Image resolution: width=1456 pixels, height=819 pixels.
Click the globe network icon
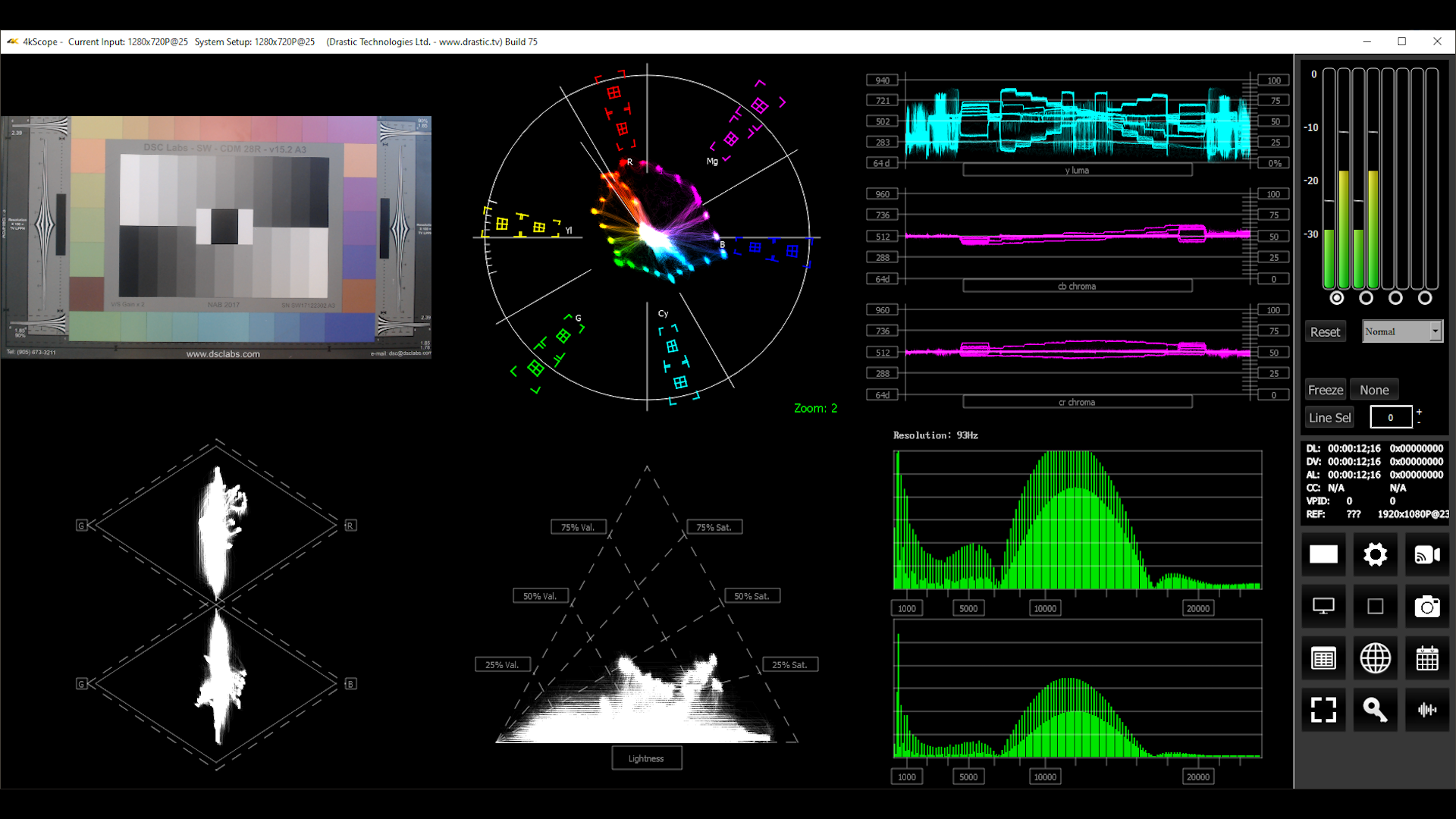tap(1375, 658)
